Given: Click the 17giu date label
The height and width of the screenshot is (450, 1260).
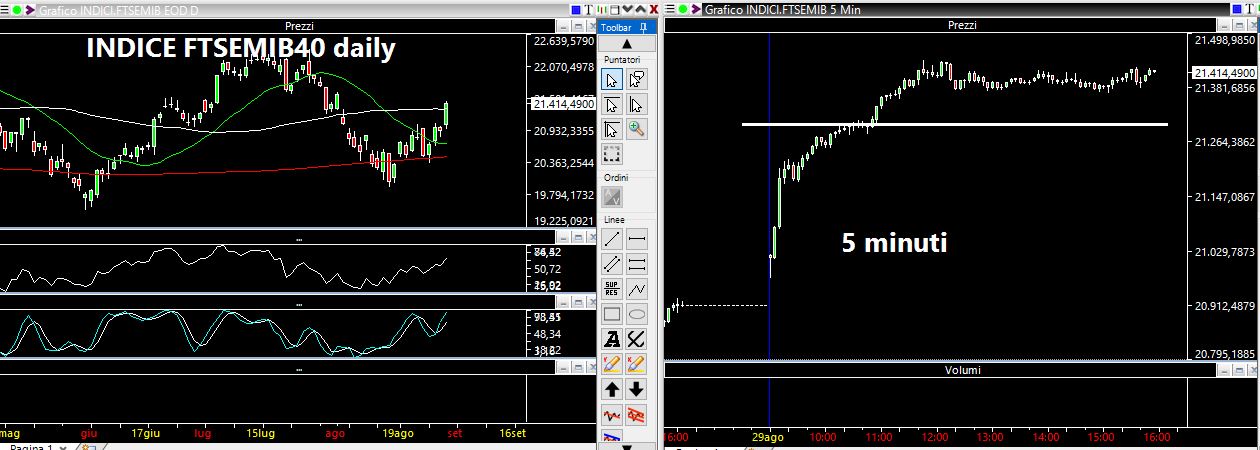Looking at the screenshot, I should pos(146,435).
